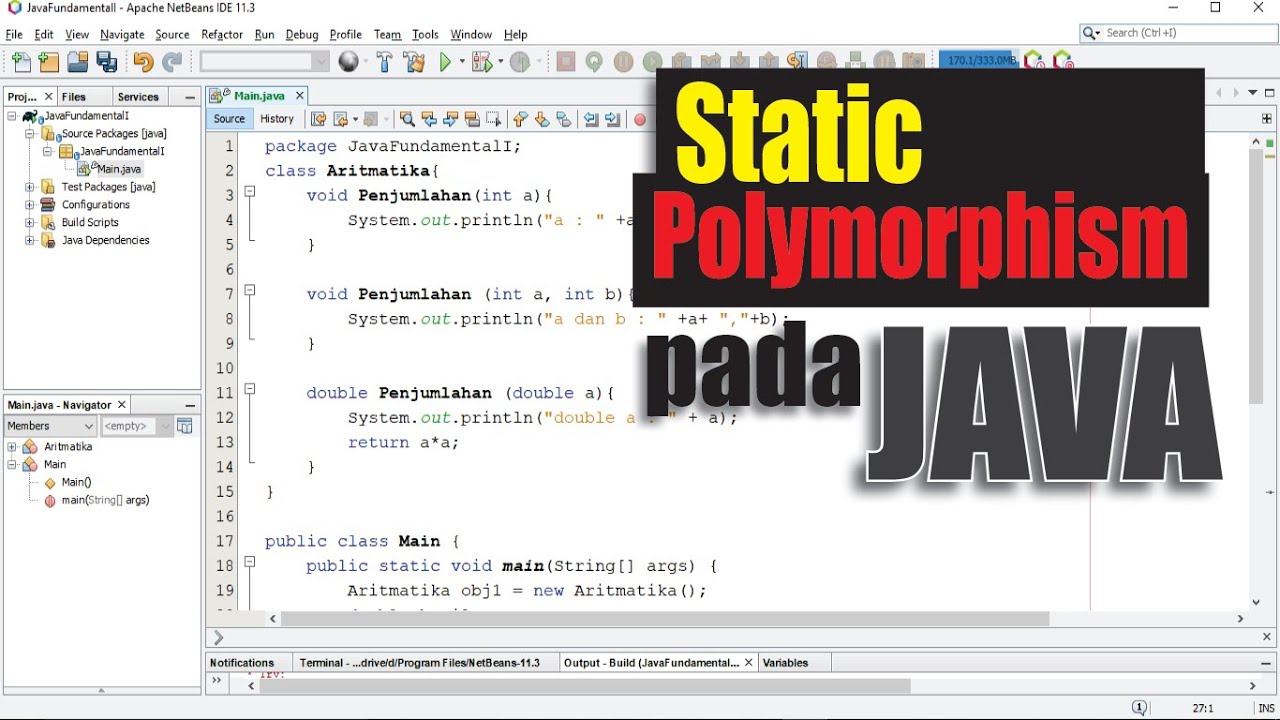Close the Main.java editor tab
Image resolution: width=1280 pixels, height=720 pixels.
pyautogui.click(x=299, y=96)
